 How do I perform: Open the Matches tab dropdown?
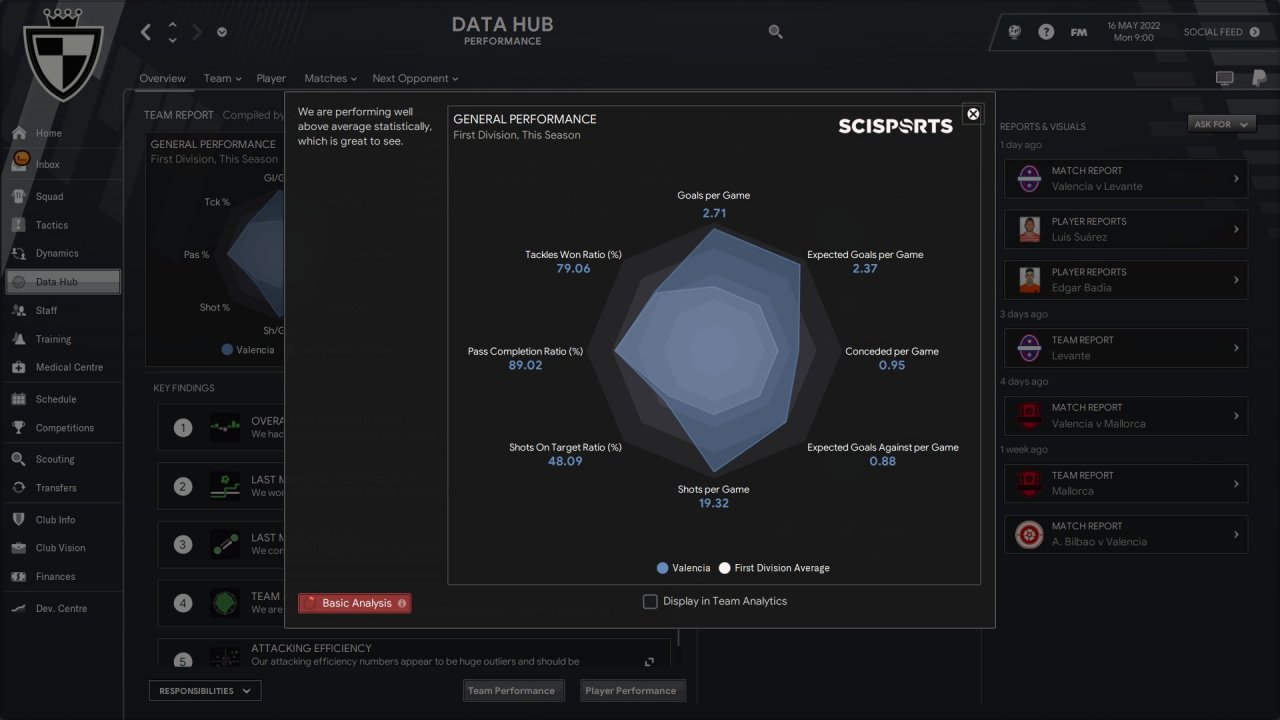click(332, 78)
